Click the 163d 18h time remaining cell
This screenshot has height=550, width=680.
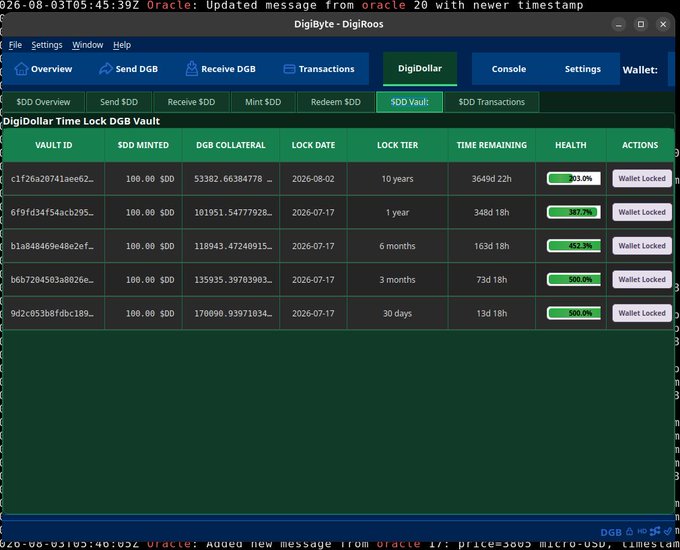pos(492,246)
